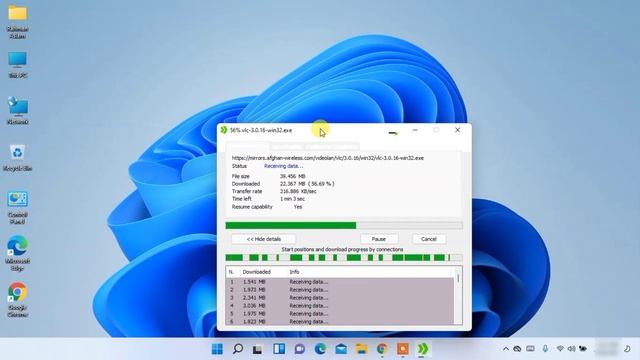Screen dimensions: 640x360
Task: Open the Chat app in the taskbar
Action: [300, 349]
